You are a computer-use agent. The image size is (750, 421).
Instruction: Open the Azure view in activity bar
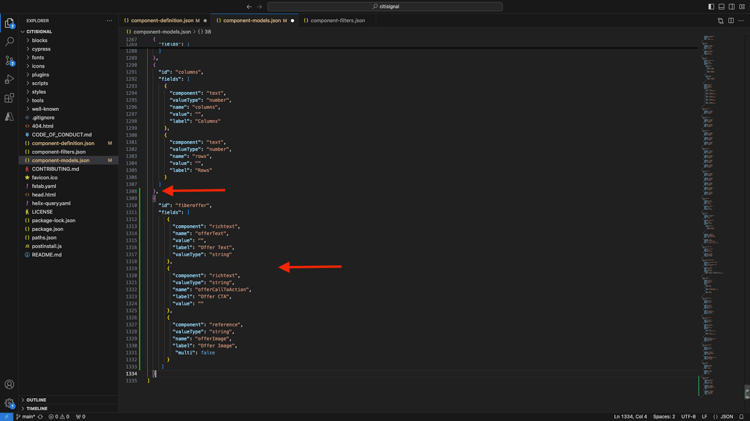point(9,117)
